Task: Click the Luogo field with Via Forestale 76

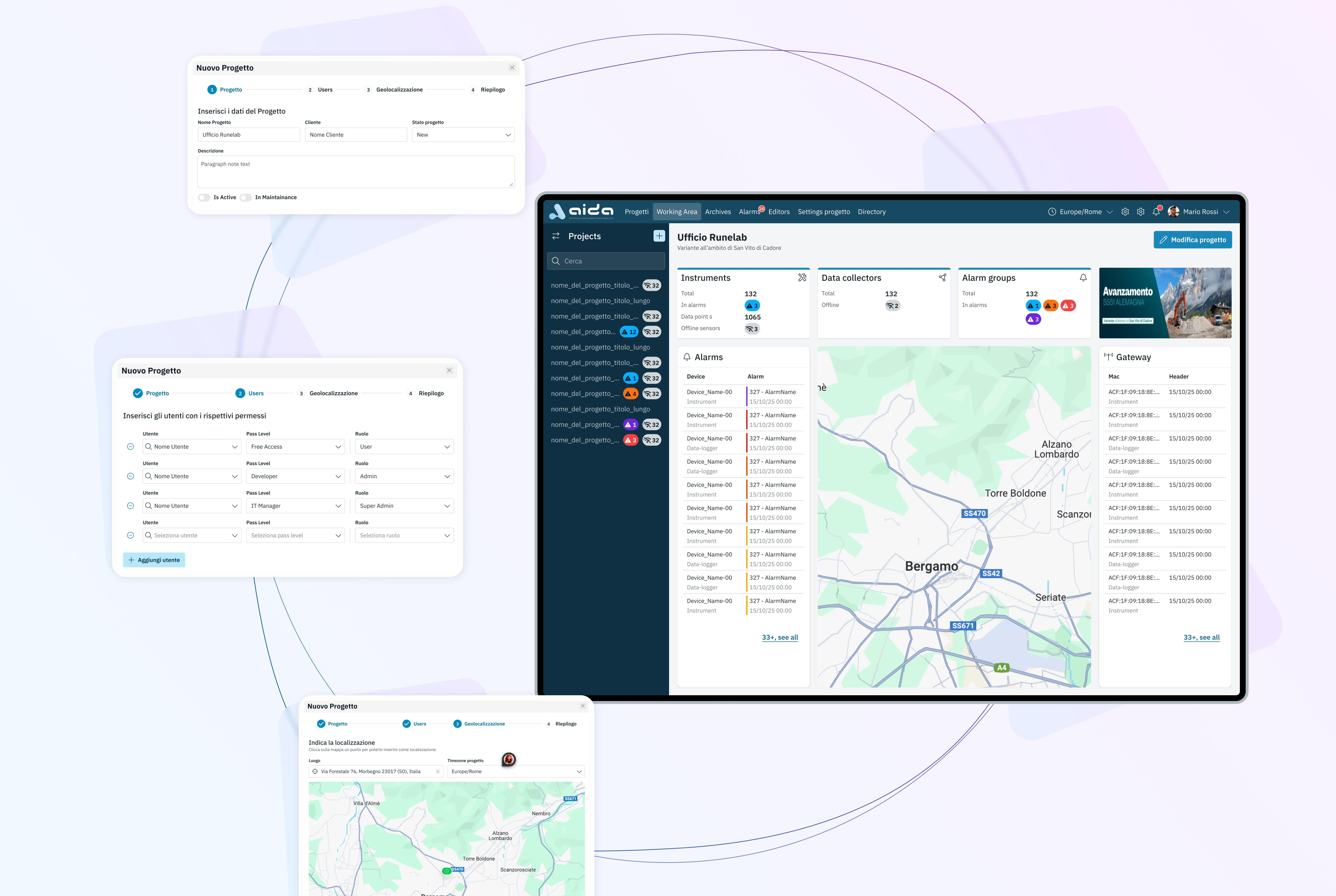Action: click(376, 771)
